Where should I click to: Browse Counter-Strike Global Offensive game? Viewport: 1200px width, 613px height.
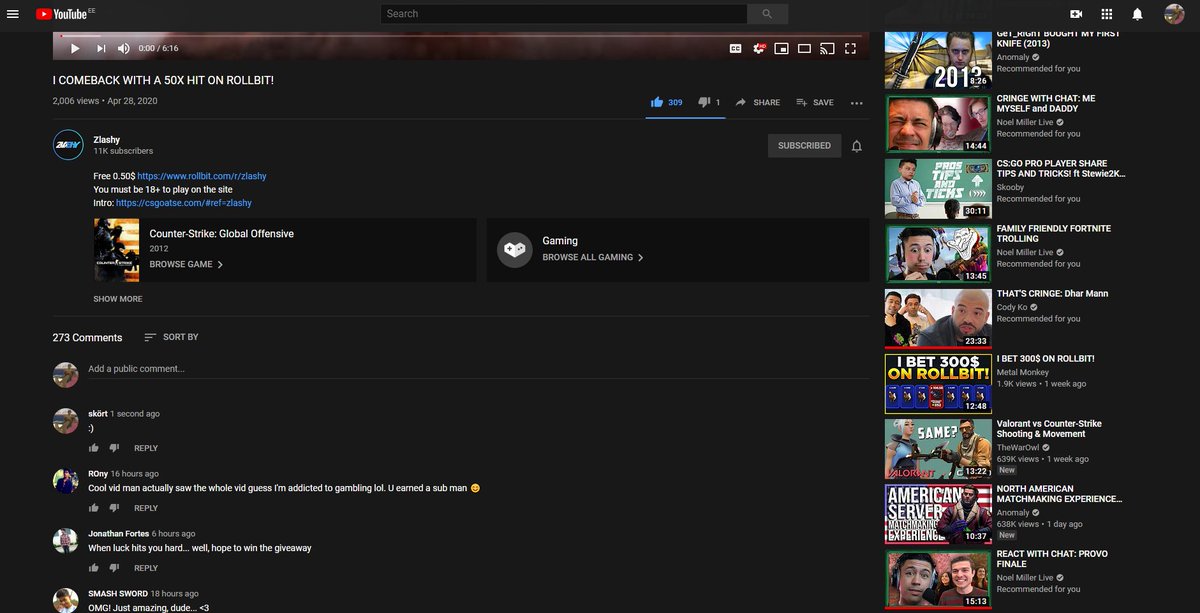coord(186,264)
